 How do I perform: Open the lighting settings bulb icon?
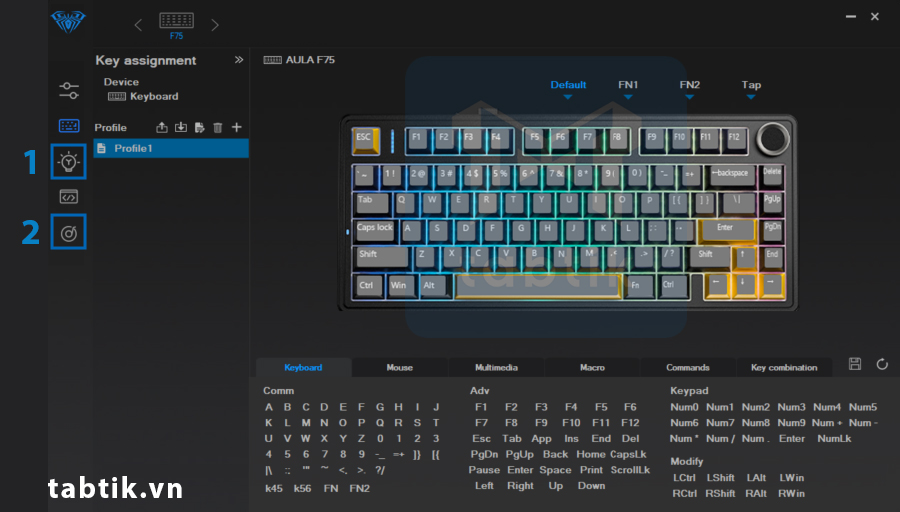[x=68, y=162]
